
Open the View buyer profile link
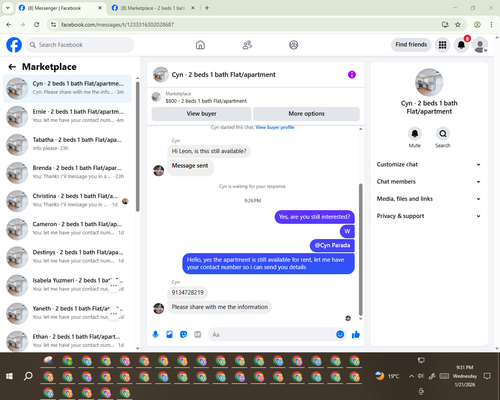coord(275,127)
